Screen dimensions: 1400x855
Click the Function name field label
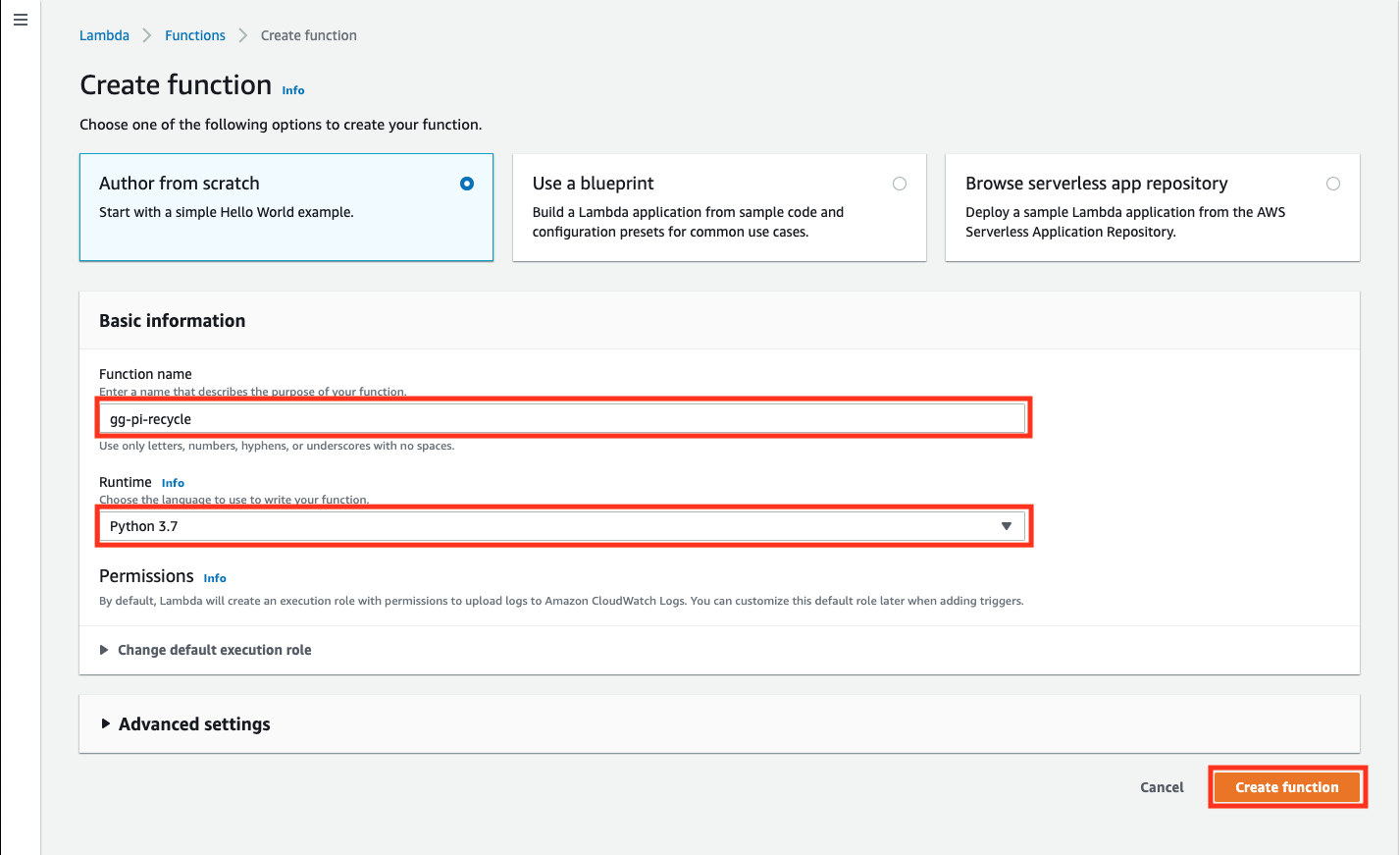[x=145, y=374]
